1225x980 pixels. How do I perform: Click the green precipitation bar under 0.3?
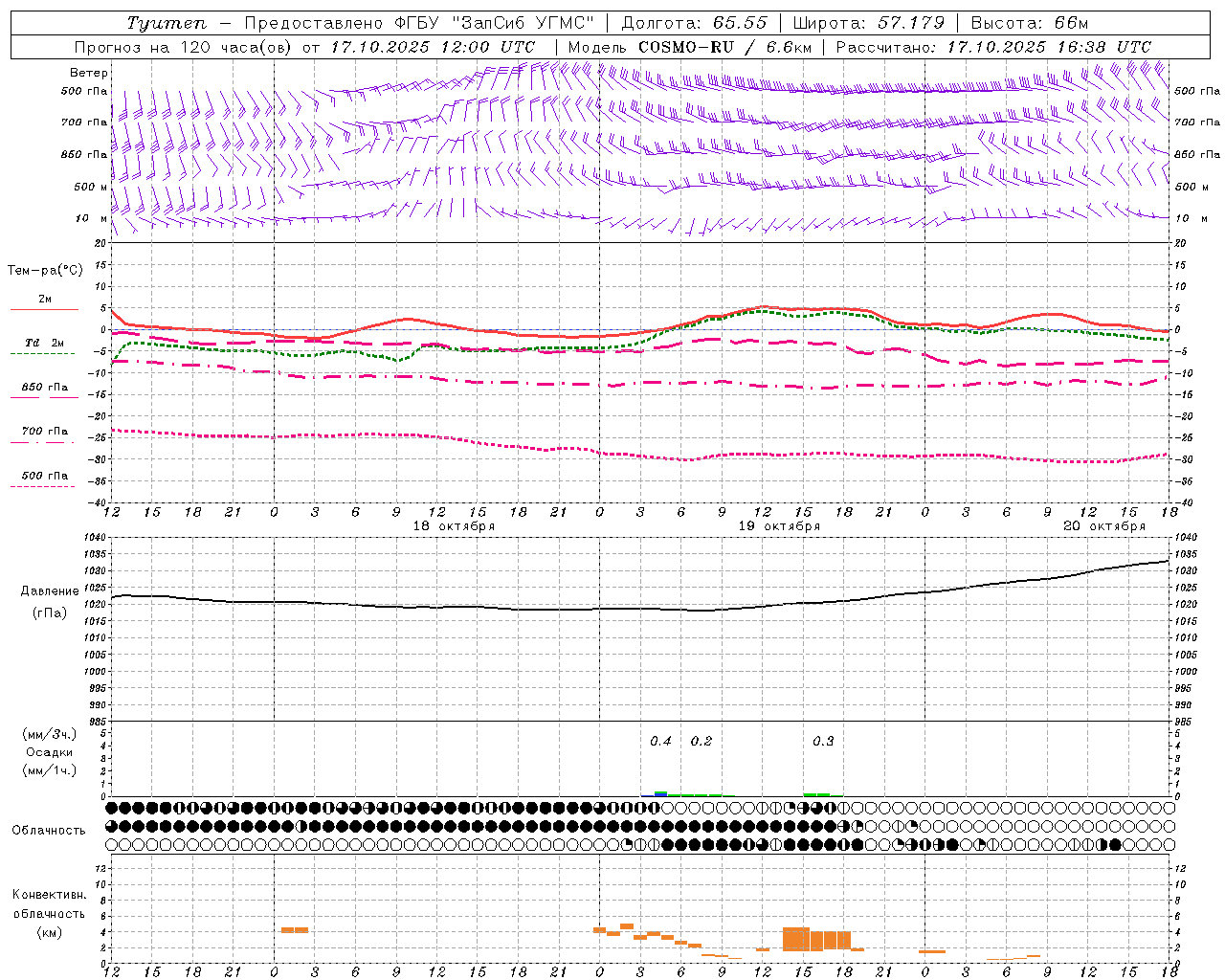(816, 794)
